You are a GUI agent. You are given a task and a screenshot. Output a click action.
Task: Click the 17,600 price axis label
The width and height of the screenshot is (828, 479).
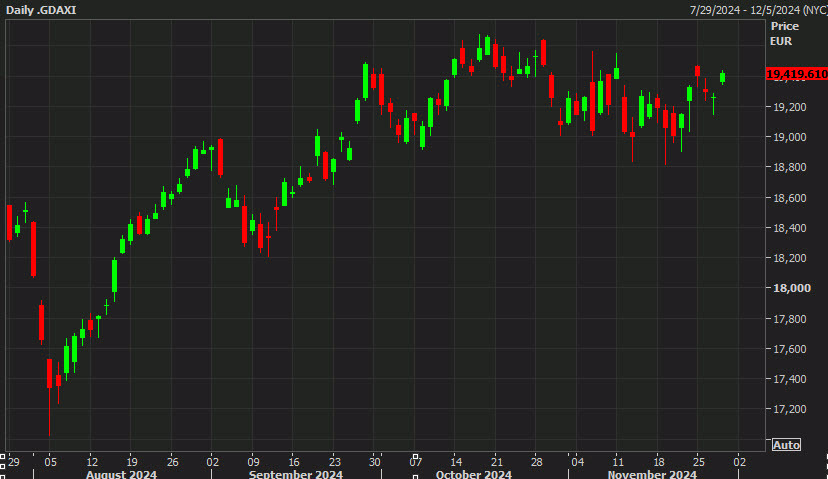(789, 349)
